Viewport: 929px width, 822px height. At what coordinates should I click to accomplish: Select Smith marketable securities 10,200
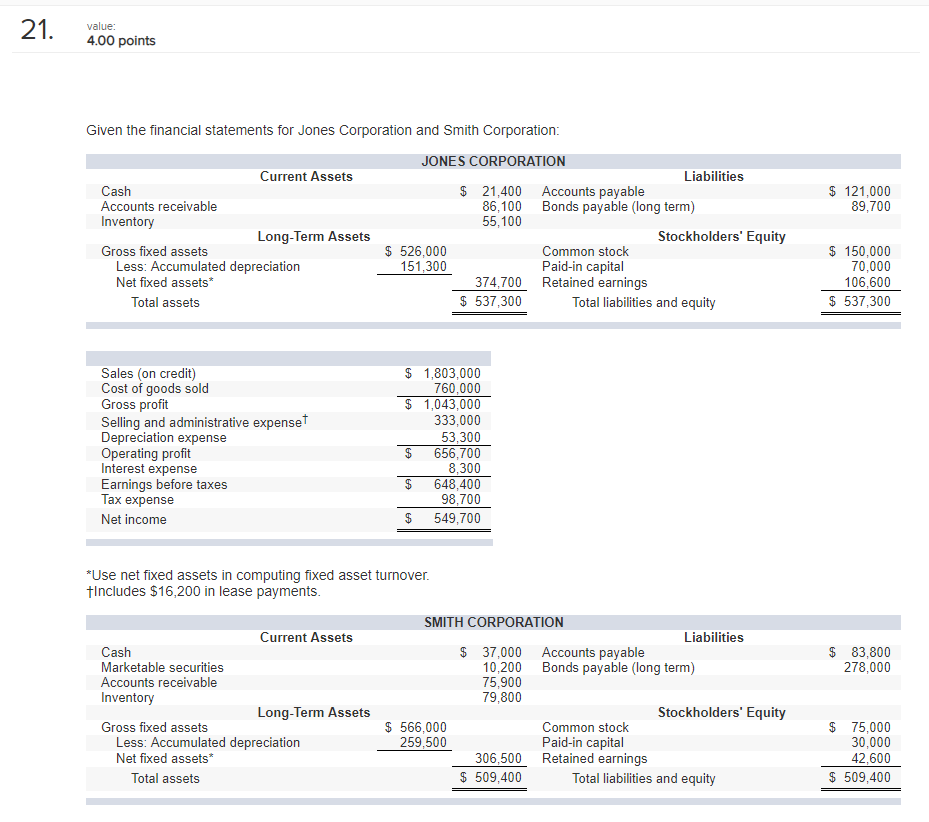502,667
